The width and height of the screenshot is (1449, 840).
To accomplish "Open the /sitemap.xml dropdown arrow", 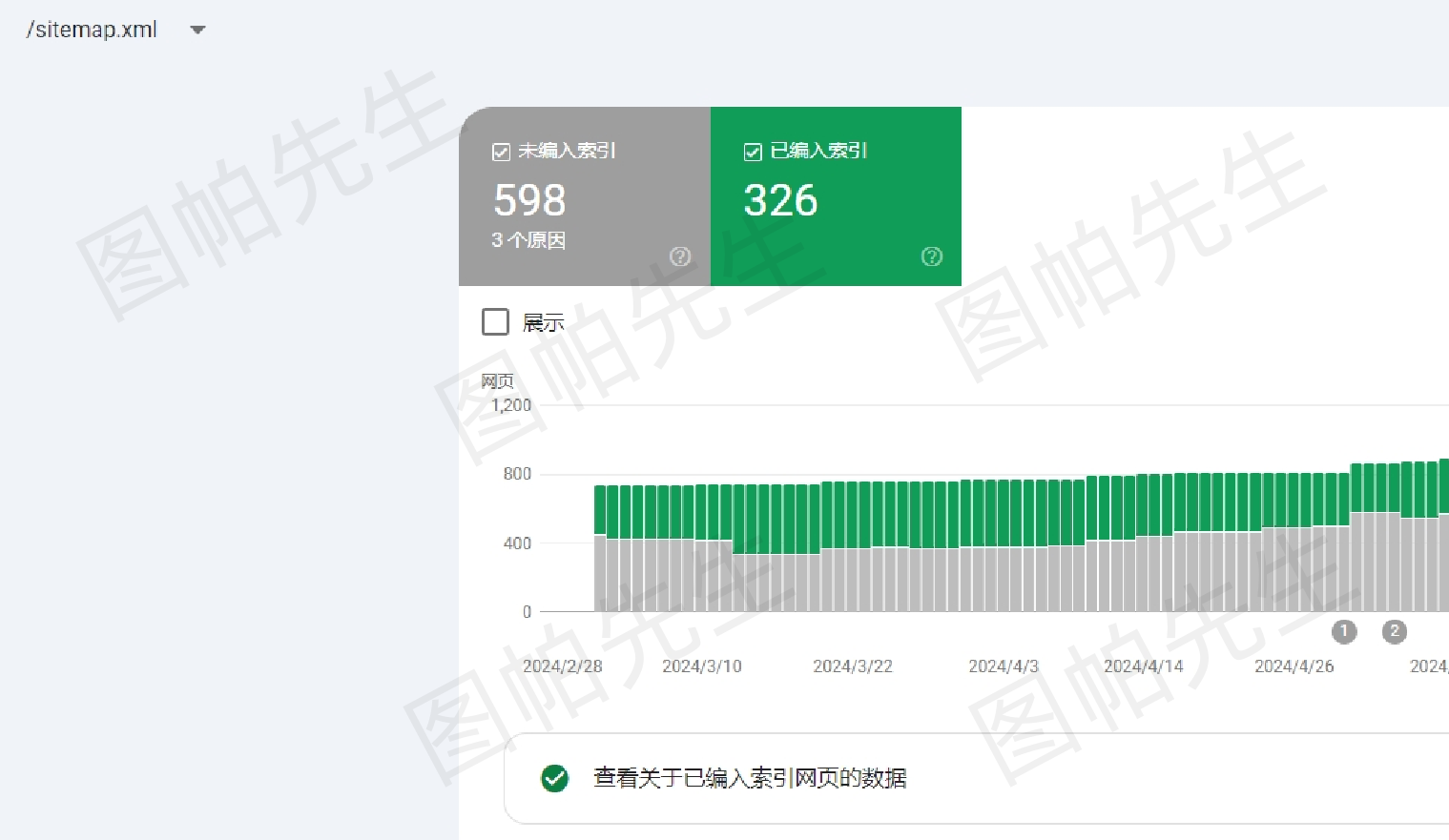I will point(197,30).
